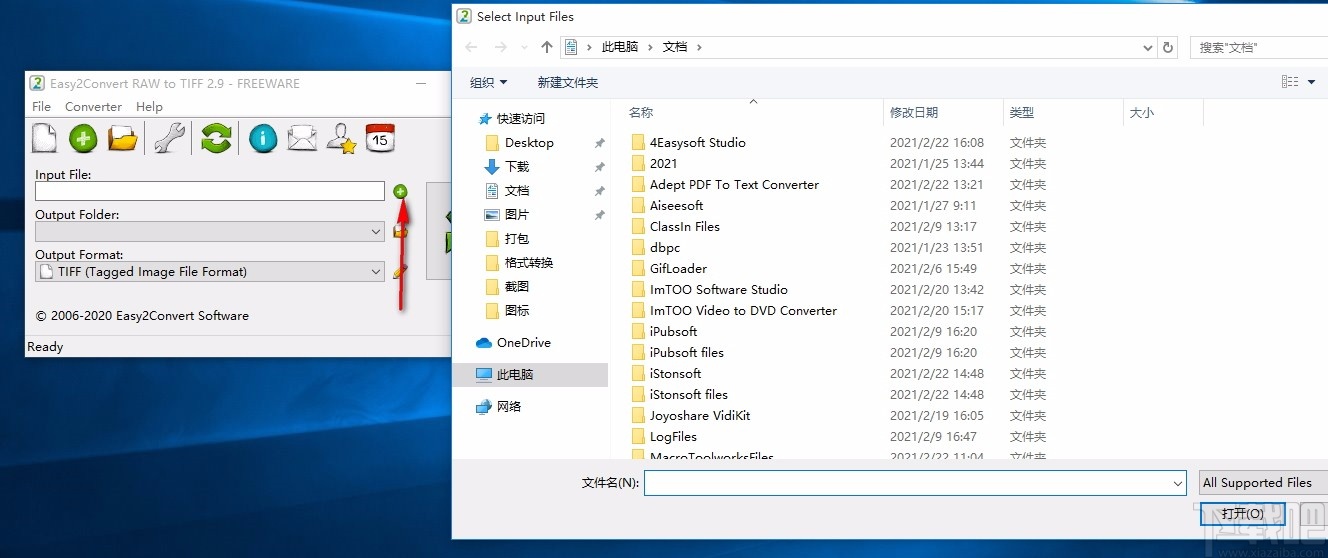Open settings via wrench and screwdriver icon
The width and height of the screenshot is (1328, 558).
point(169,138)
